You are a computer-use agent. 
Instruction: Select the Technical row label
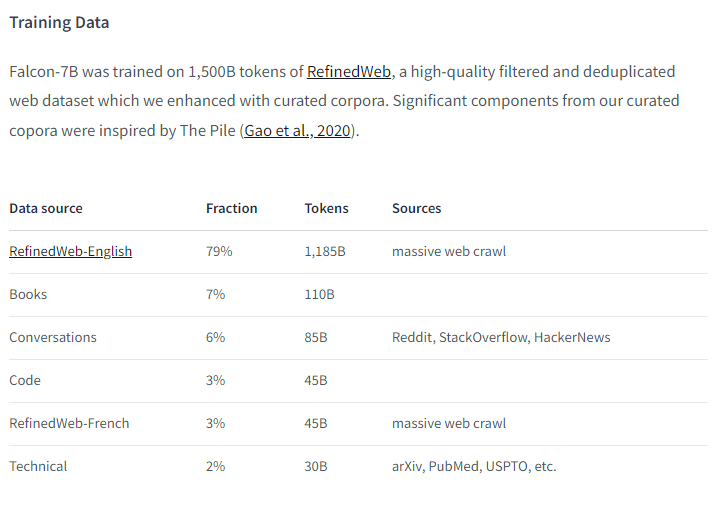coord(38,466)
